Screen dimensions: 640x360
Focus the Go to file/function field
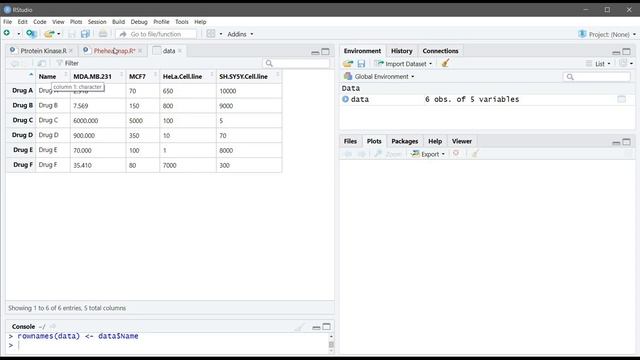[156, 34]
